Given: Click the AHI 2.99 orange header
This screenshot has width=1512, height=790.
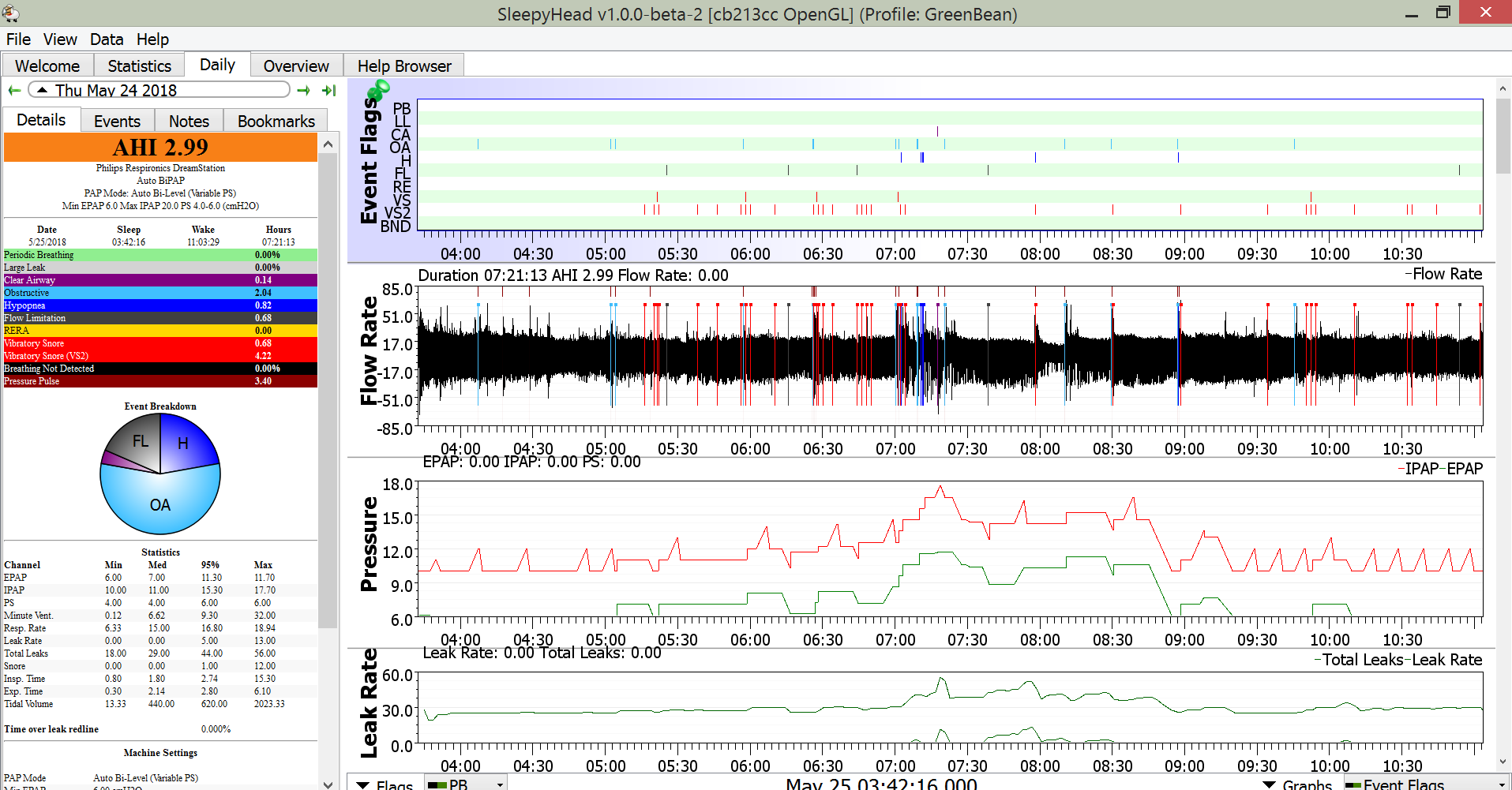Looking at the screenshot, I should (160, 148).
